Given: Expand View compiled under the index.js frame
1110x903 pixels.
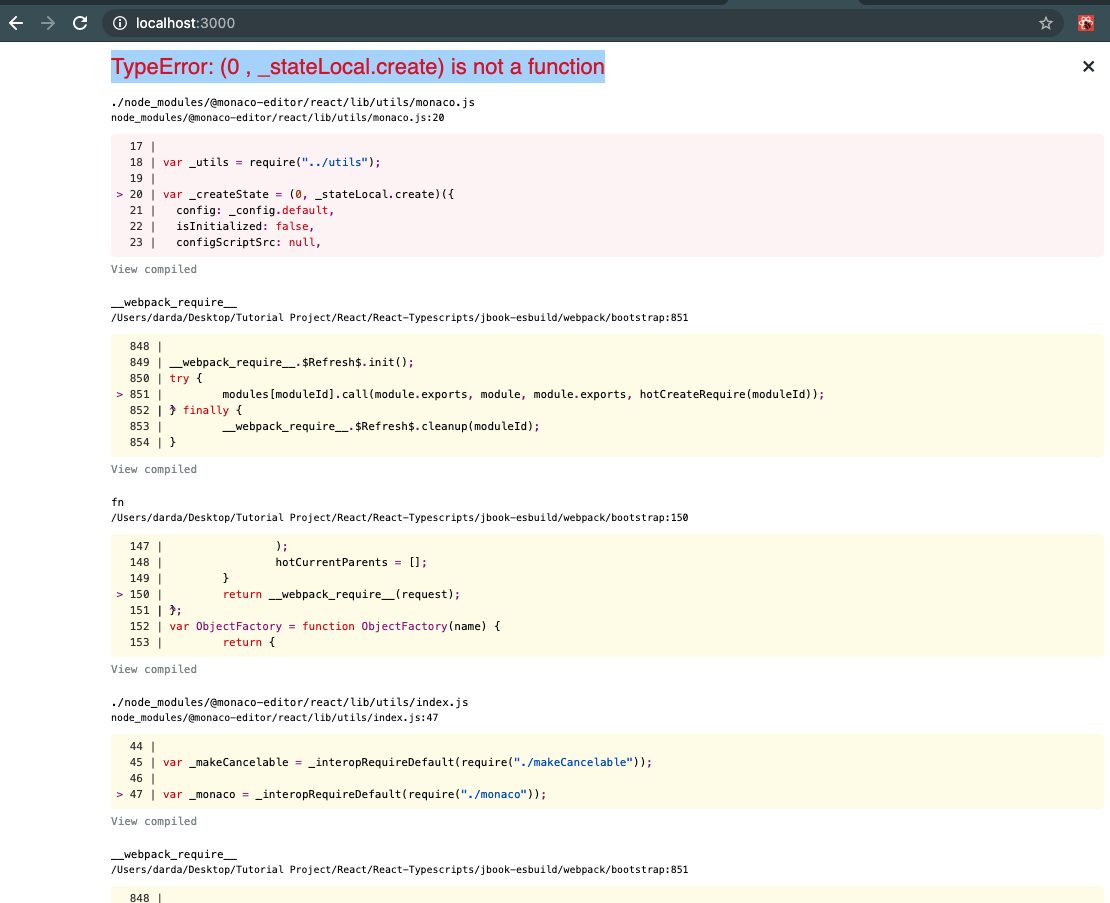Looking at the screenshot, I should [x=153, y=820].
